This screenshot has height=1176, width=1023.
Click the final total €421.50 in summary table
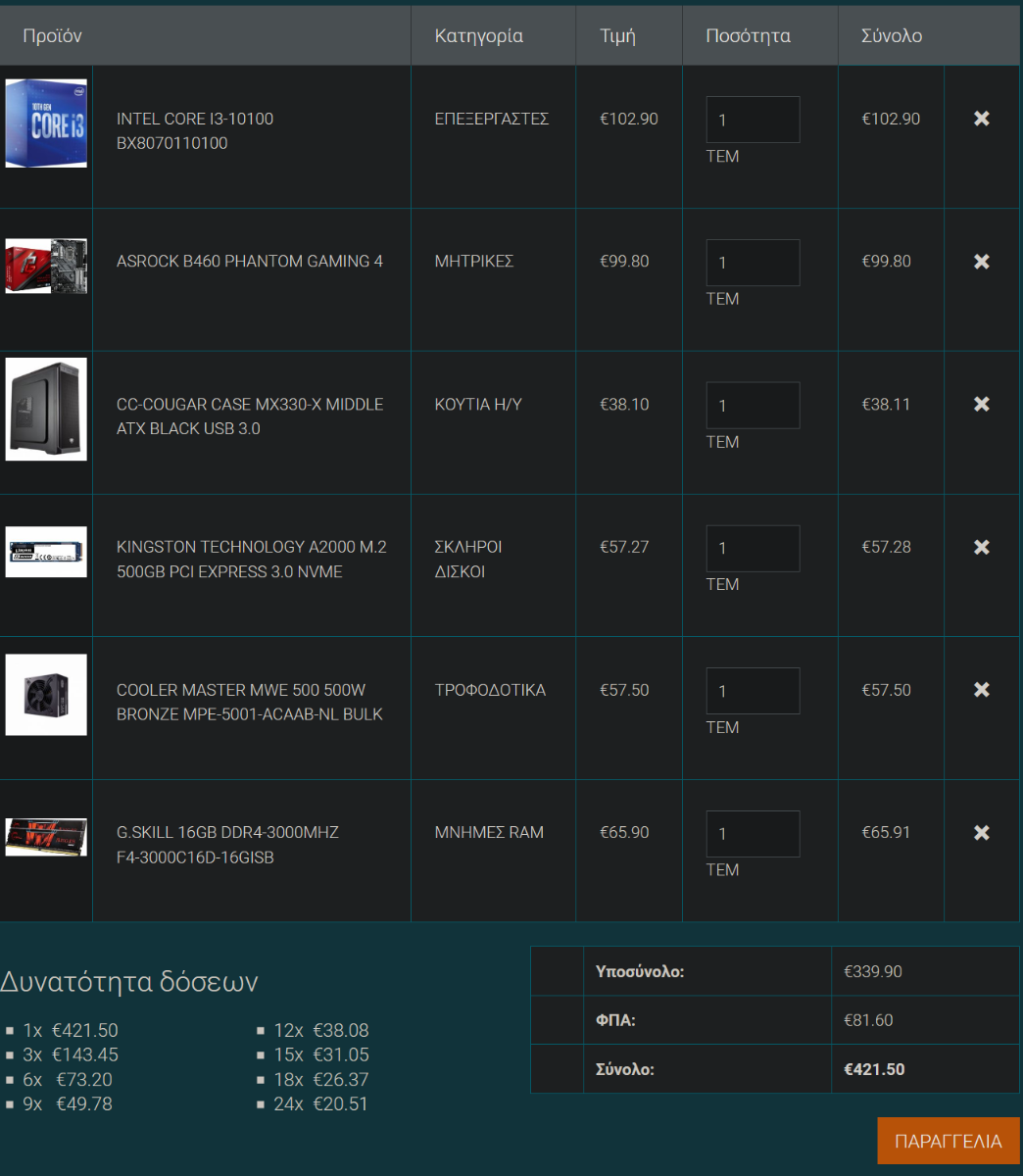(874, 1069)
